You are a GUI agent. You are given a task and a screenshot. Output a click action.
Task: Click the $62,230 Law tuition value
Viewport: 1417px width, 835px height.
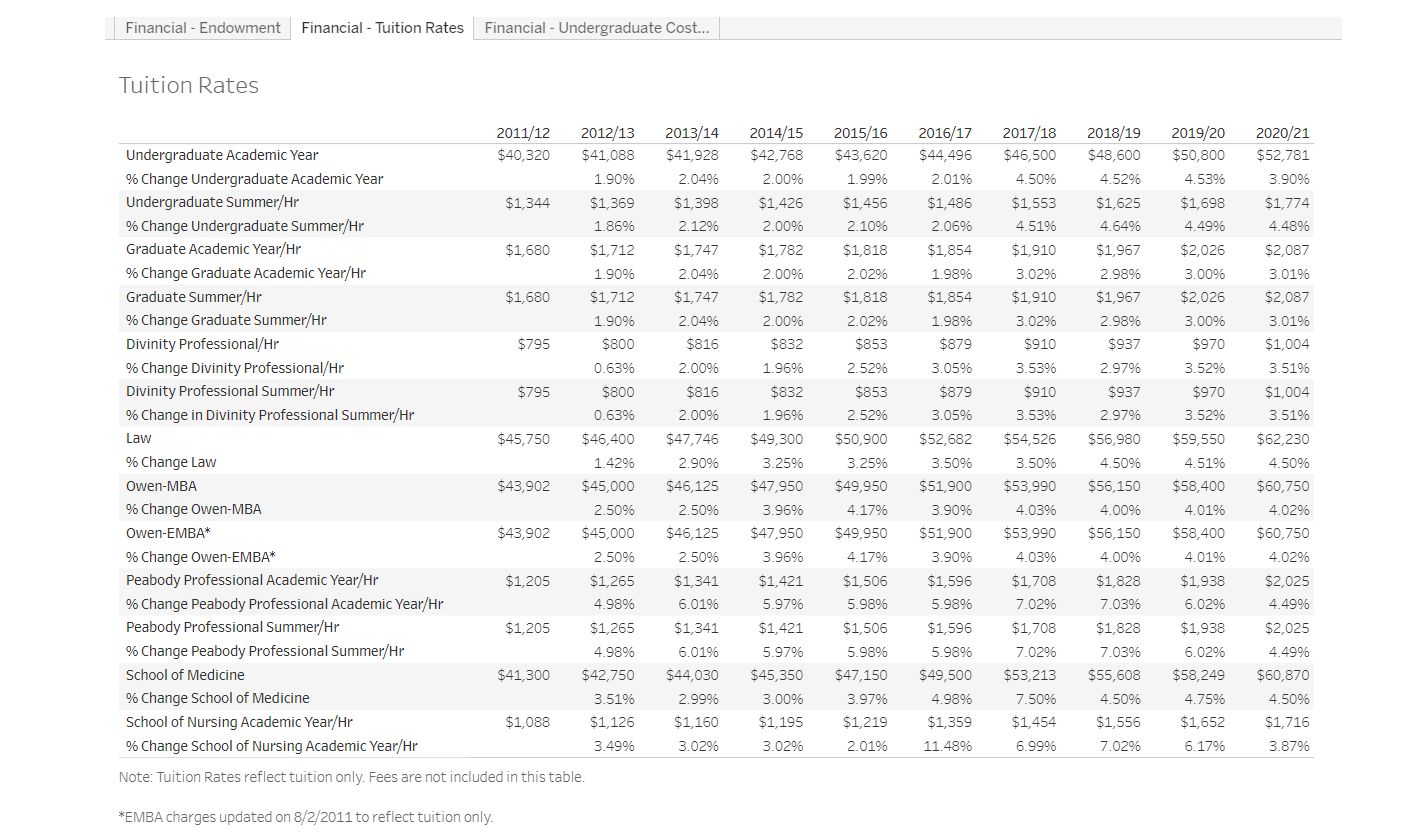pos(1285,438)
